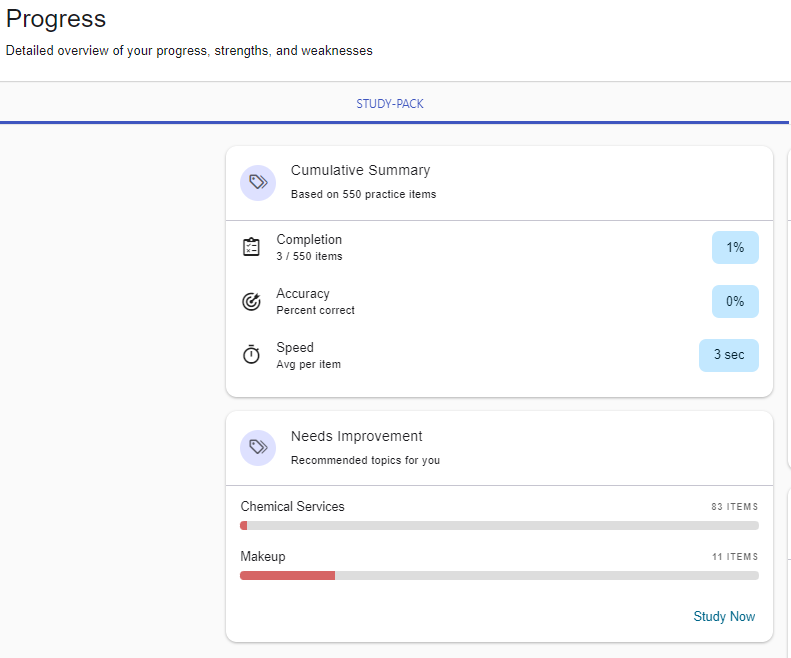
Task: Click the Progress page heading
Action: coord(56,19)
